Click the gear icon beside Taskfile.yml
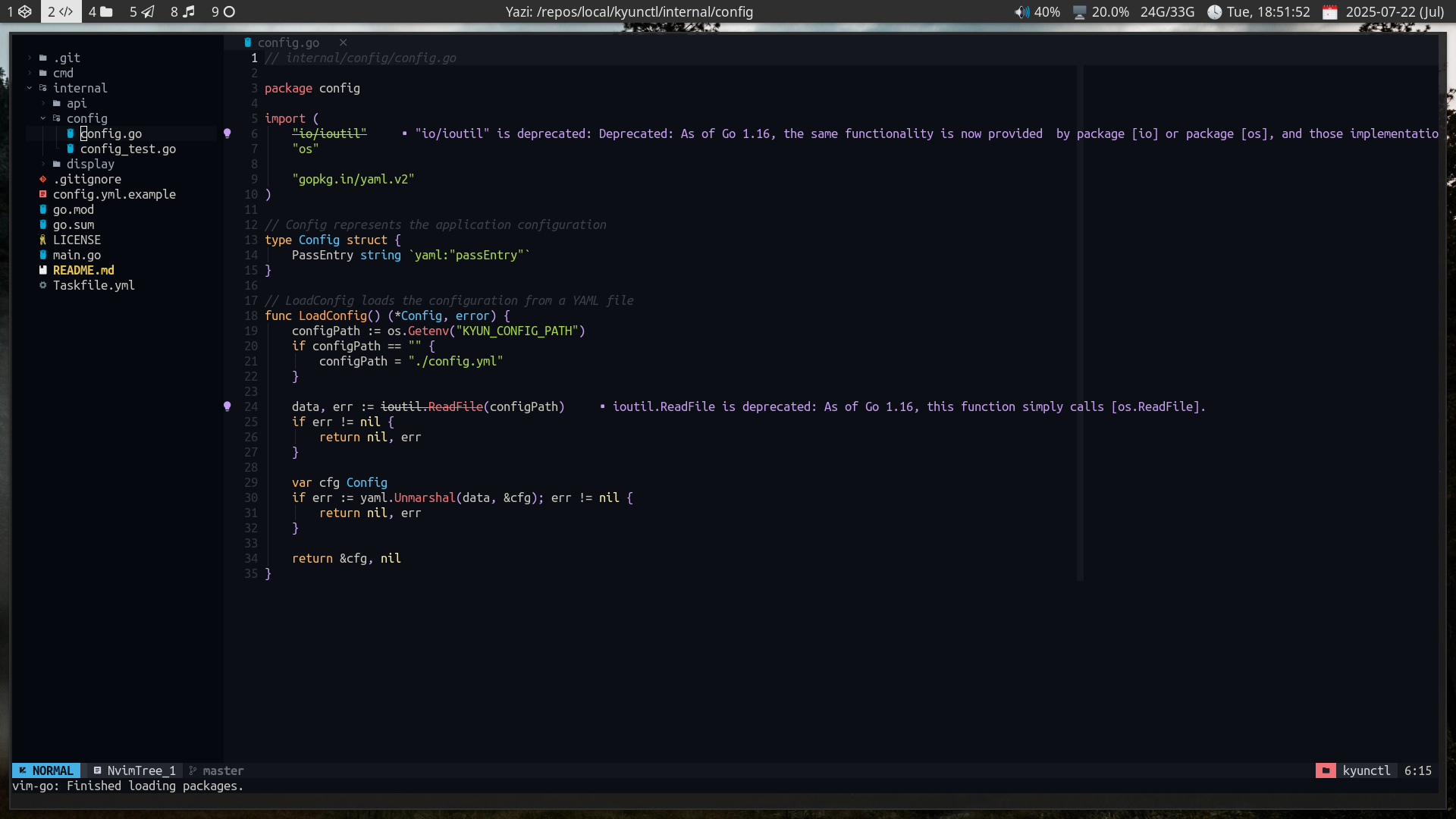This screenshot has height=819, width=1456. point(43,286)
